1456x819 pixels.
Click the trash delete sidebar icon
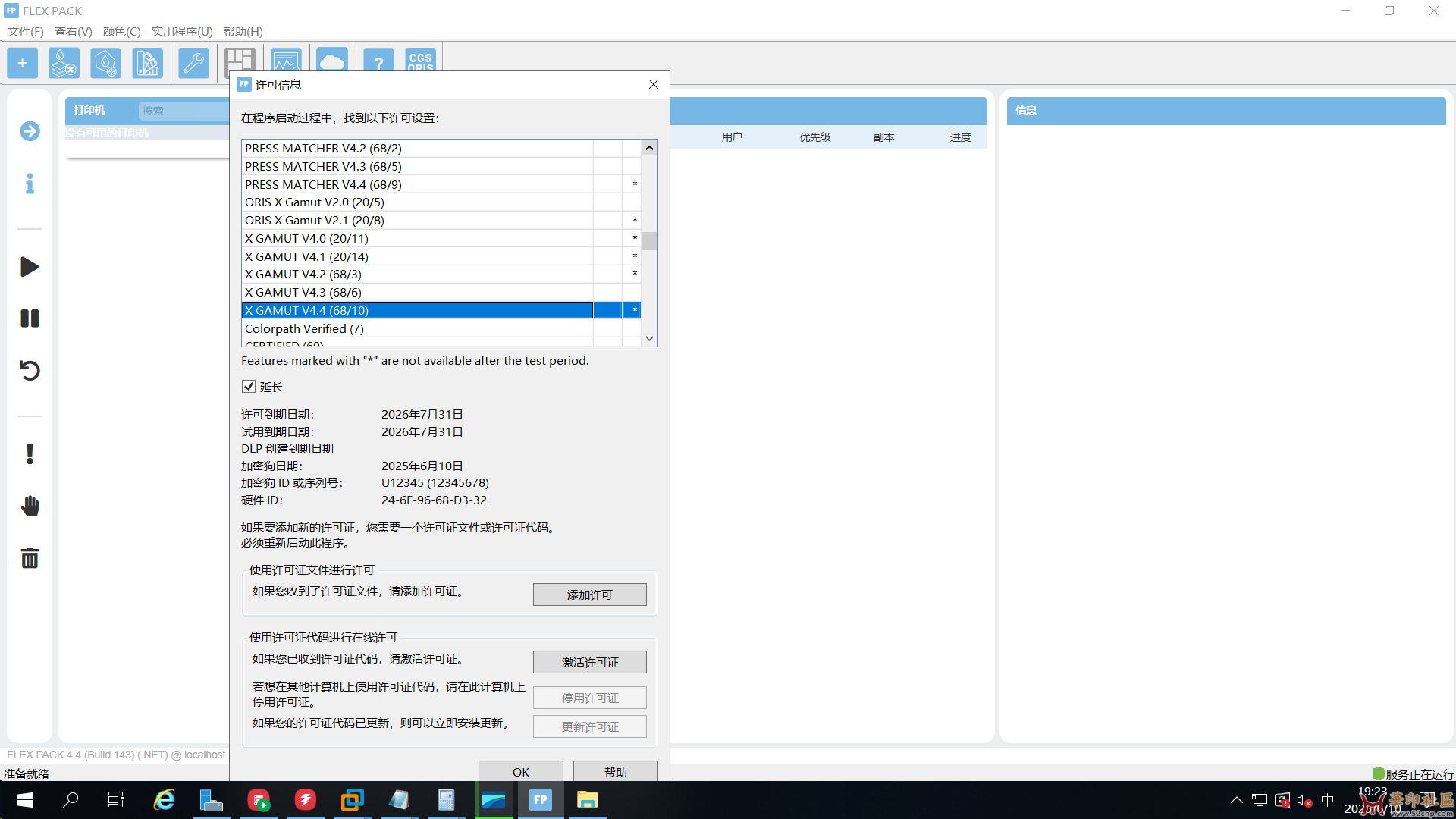(x=30, y=558)
